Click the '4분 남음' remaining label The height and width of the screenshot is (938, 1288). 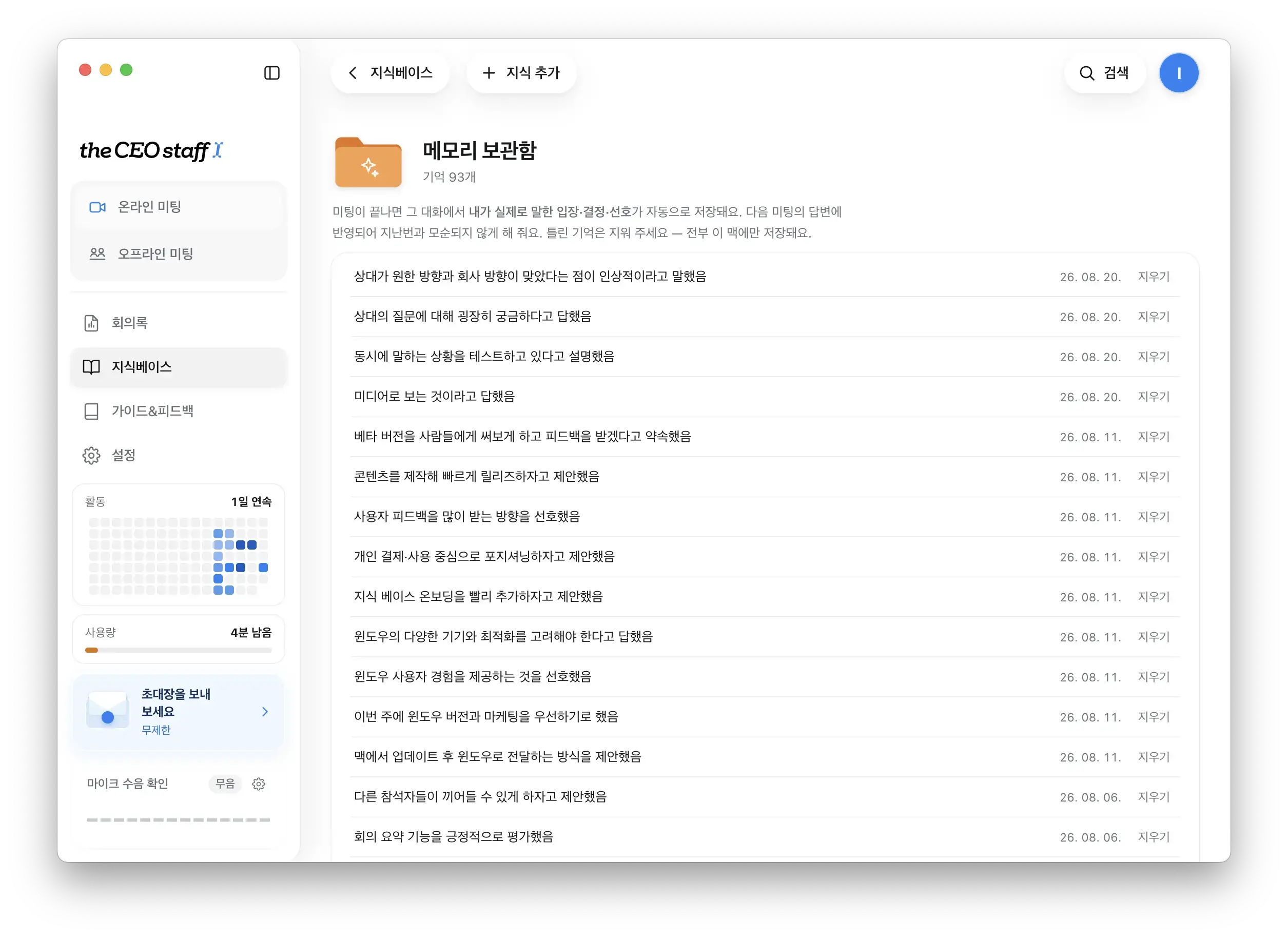point(251,633)
